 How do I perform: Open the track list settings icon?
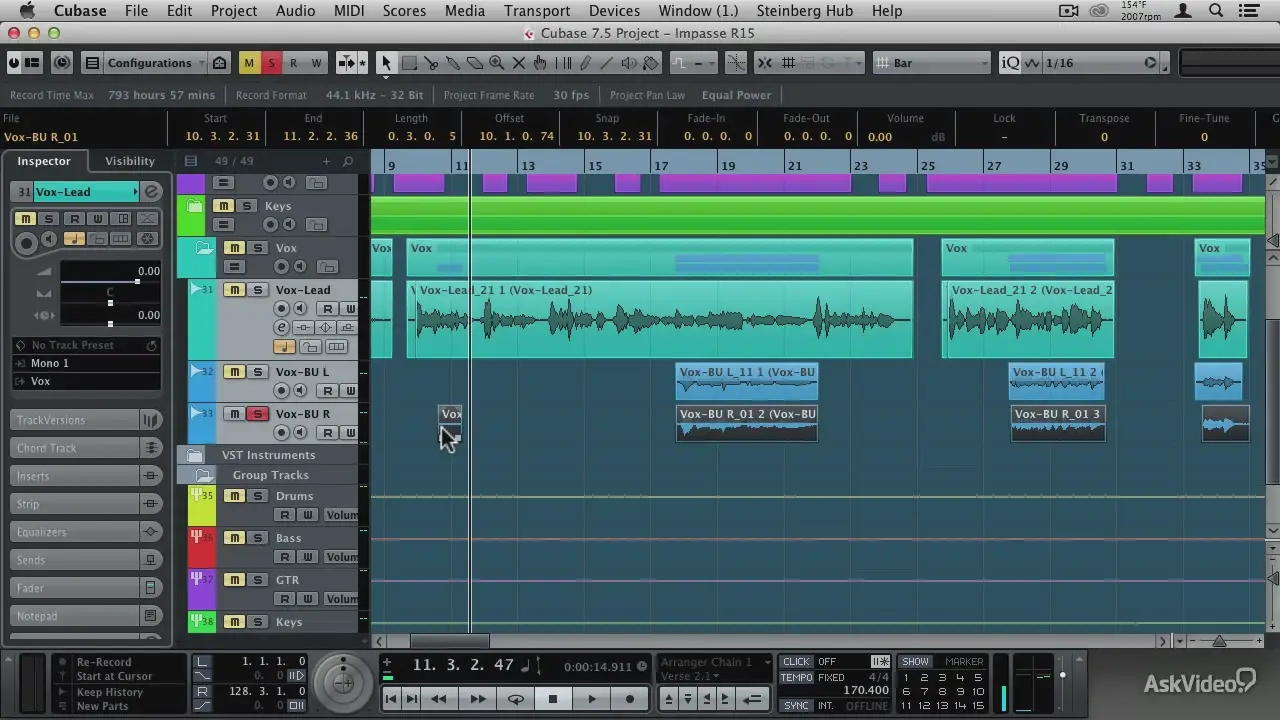pyautogui.click(x=191, y=161)
